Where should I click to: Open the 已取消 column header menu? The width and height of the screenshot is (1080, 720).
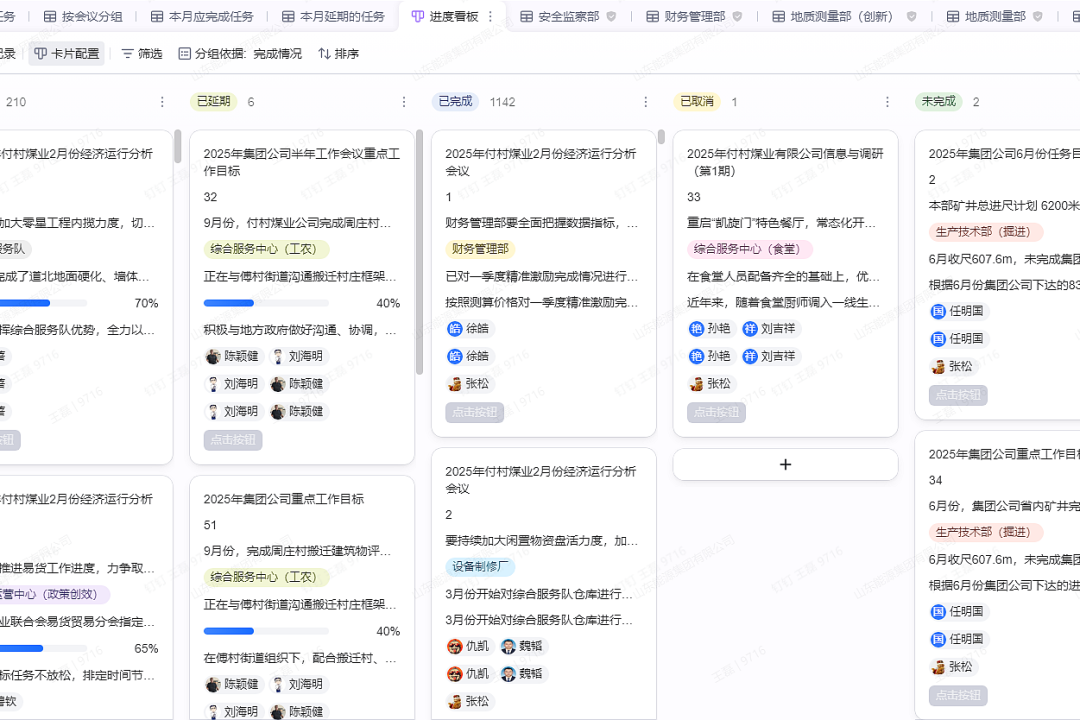[x=887, y=101]
